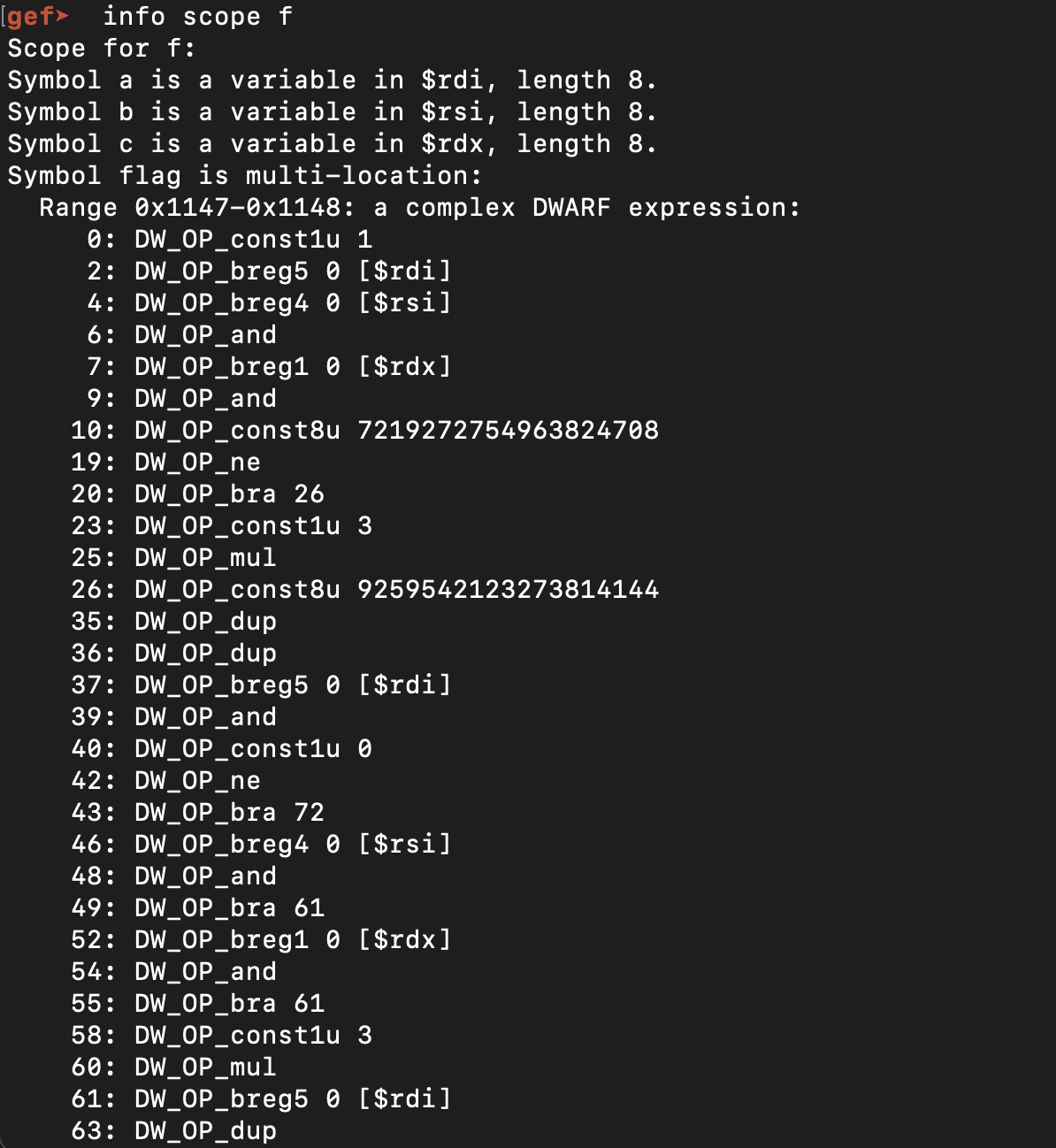The width and height of the screenshot is (1056, 1148).
Task: Click the "Scope for f:" header line
Action: (102, 49)
